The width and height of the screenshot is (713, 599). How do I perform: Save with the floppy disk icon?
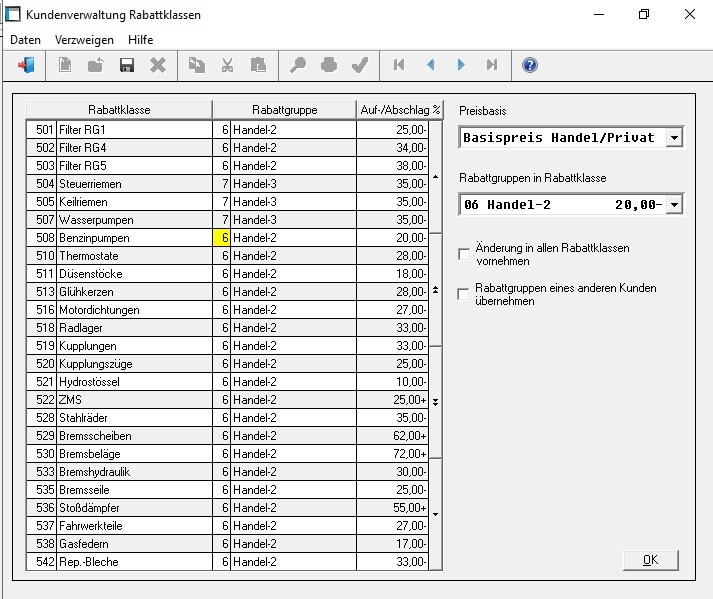tap(127, 65)
